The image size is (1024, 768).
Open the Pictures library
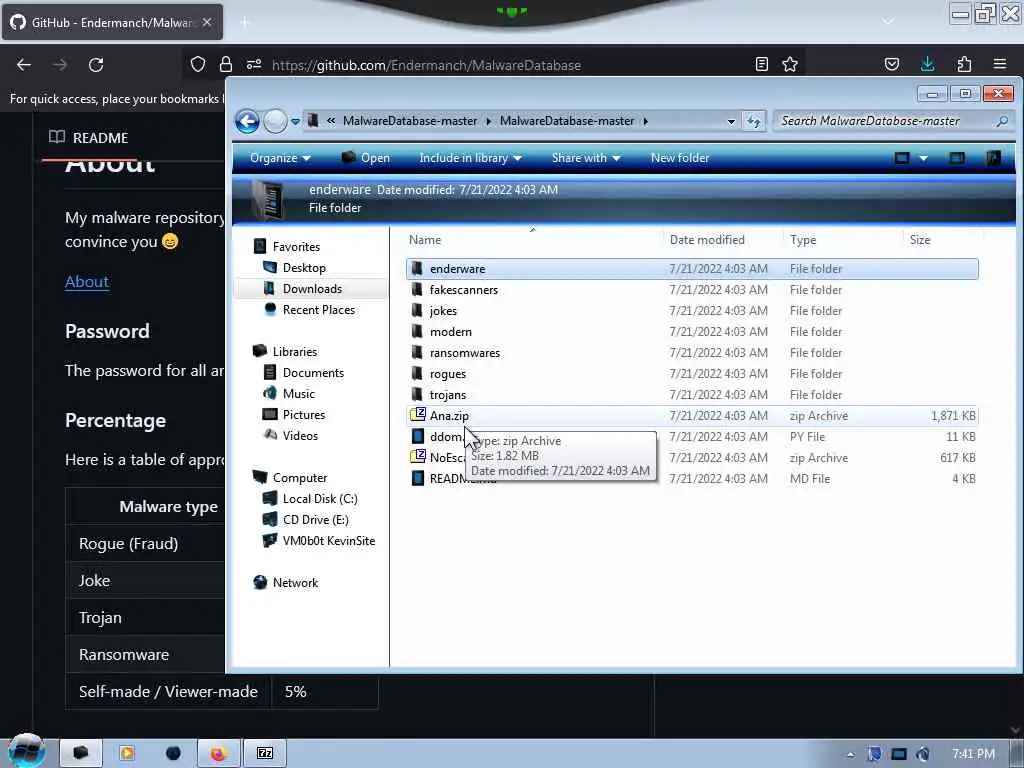coord(304,415)
